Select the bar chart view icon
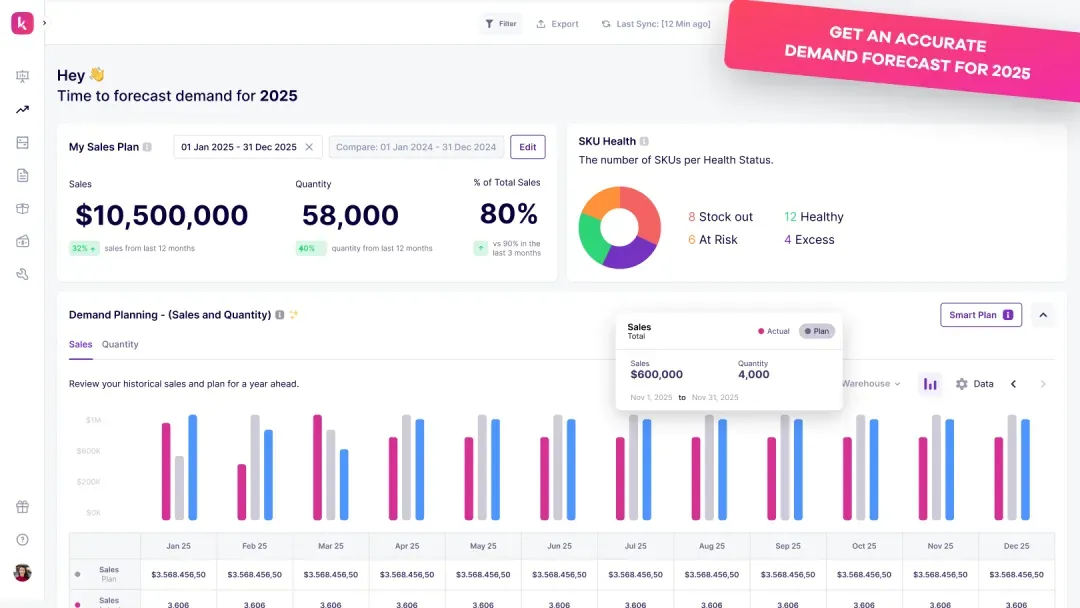 pyautogui.click(x=929, y=383)
